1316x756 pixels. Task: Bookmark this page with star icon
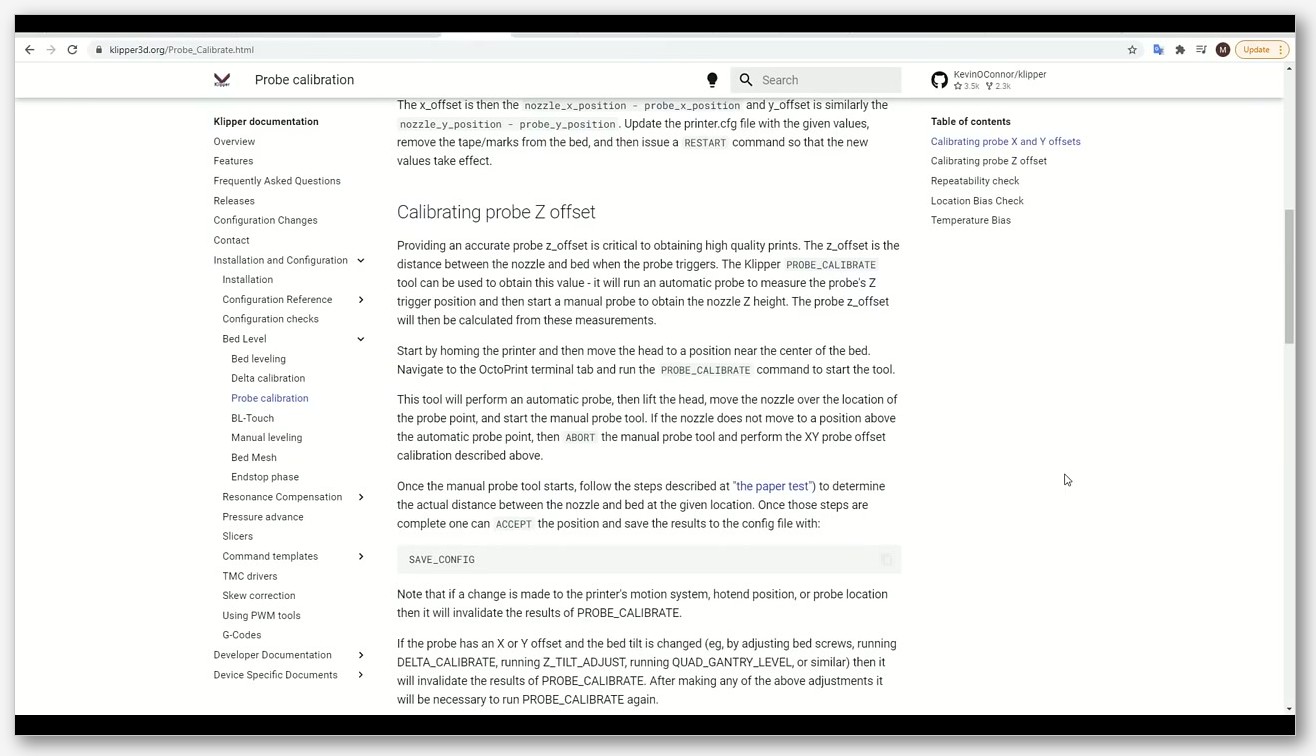[x=1132, y=49]
